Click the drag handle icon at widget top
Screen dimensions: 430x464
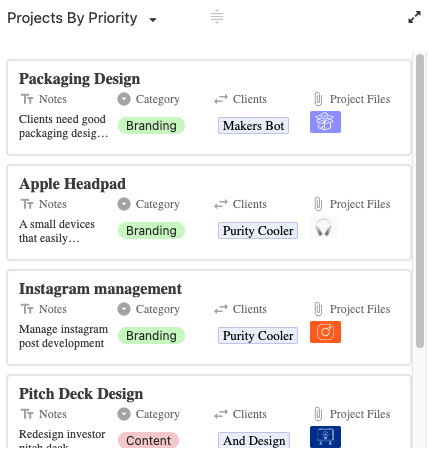pos(217,17)
